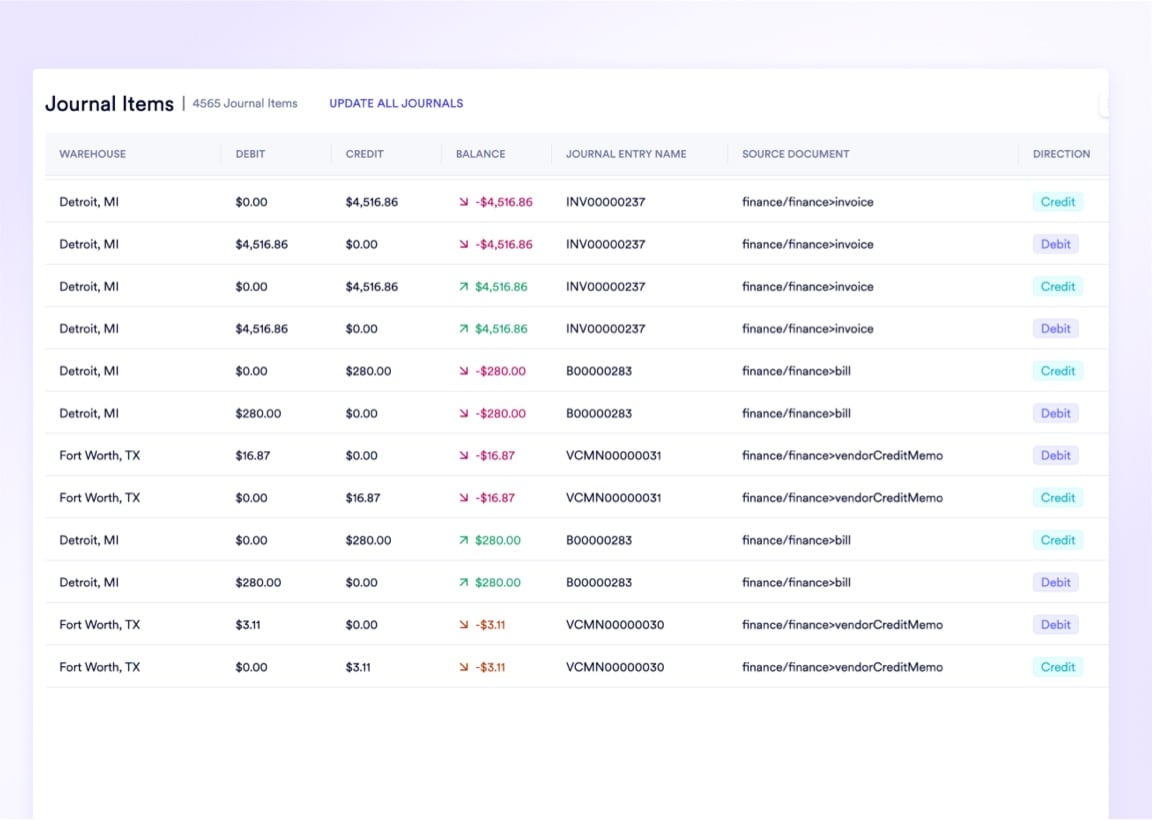Select Credit badge in positive $4,516.86 balance row

point(1057,287)
